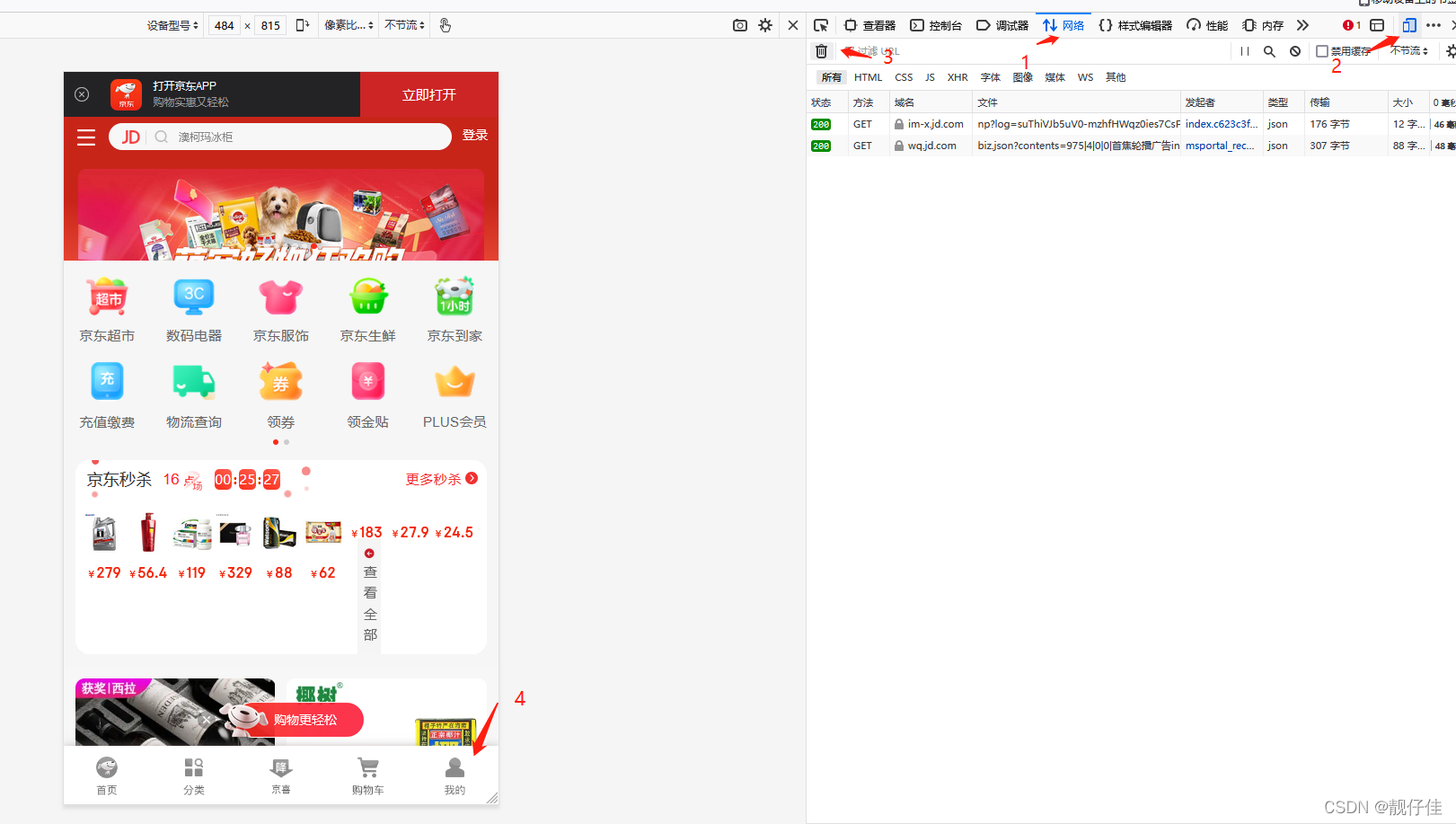Viewport: 1456px width, 824px height.
Task: Filter requests by 字体
Action: tap(991, 77)
